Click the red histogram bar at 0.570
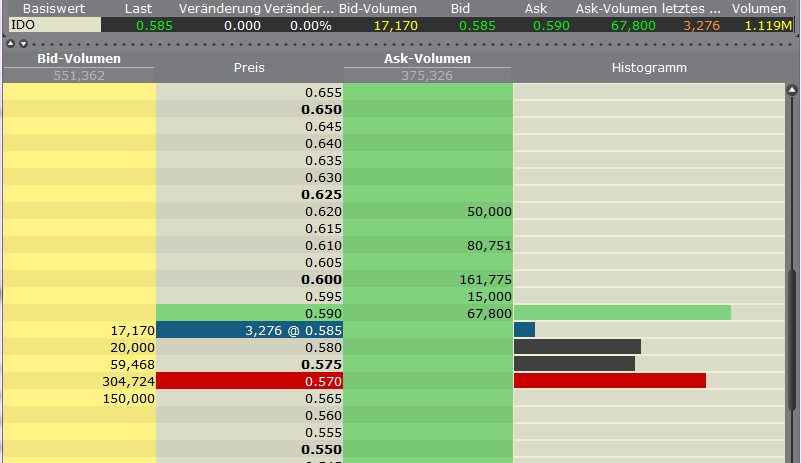The width and height of the screenshot is (801, 463). [x=610, y=381]
